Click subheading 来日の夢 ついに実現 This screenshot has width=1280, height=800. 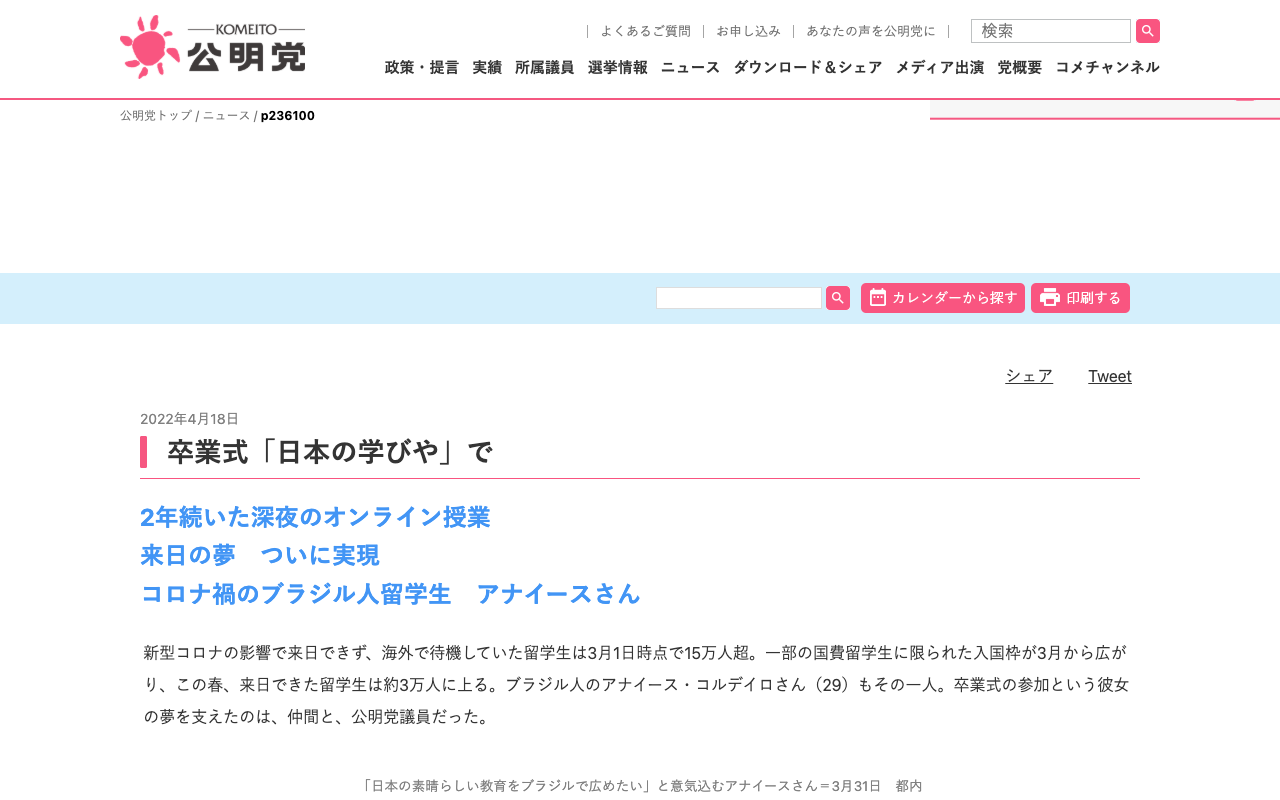point(260,555)
